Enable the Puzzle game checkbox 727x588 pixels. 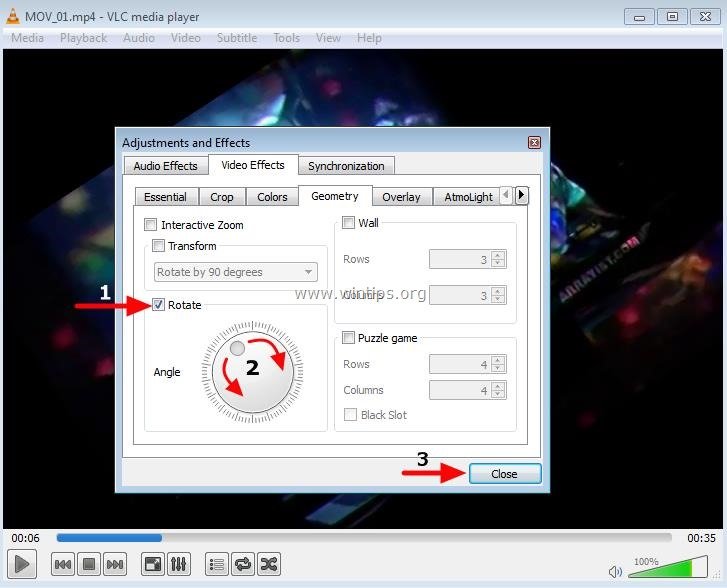(x=348, y=338)
